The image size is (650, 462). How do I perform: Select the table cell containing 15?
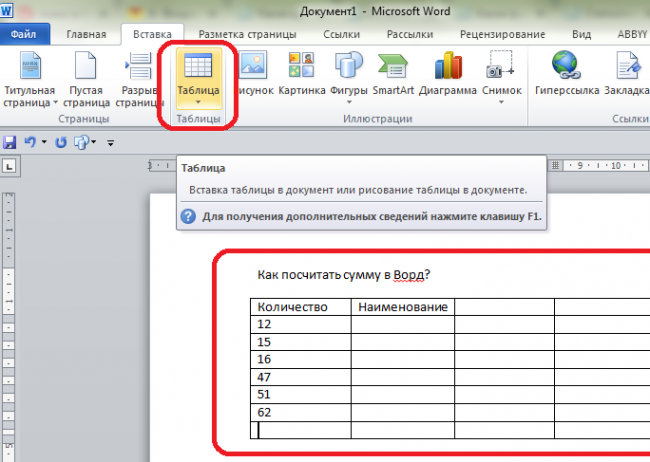(x=301, y=342)
